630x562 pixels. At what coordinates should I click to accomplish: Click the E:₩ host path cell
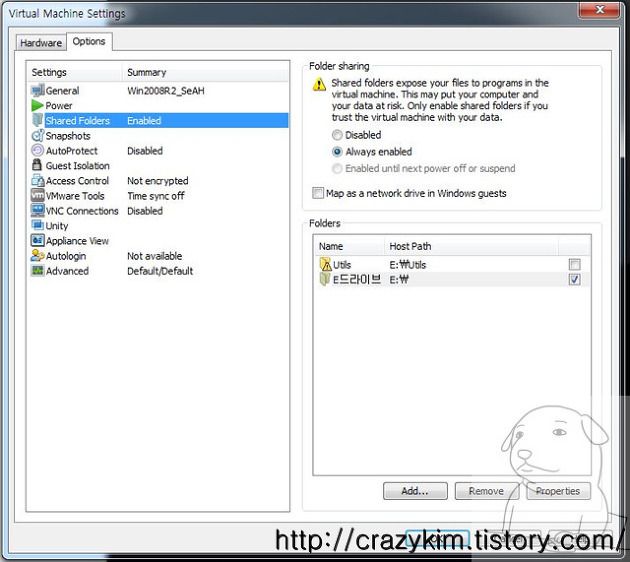click(399, 280)
